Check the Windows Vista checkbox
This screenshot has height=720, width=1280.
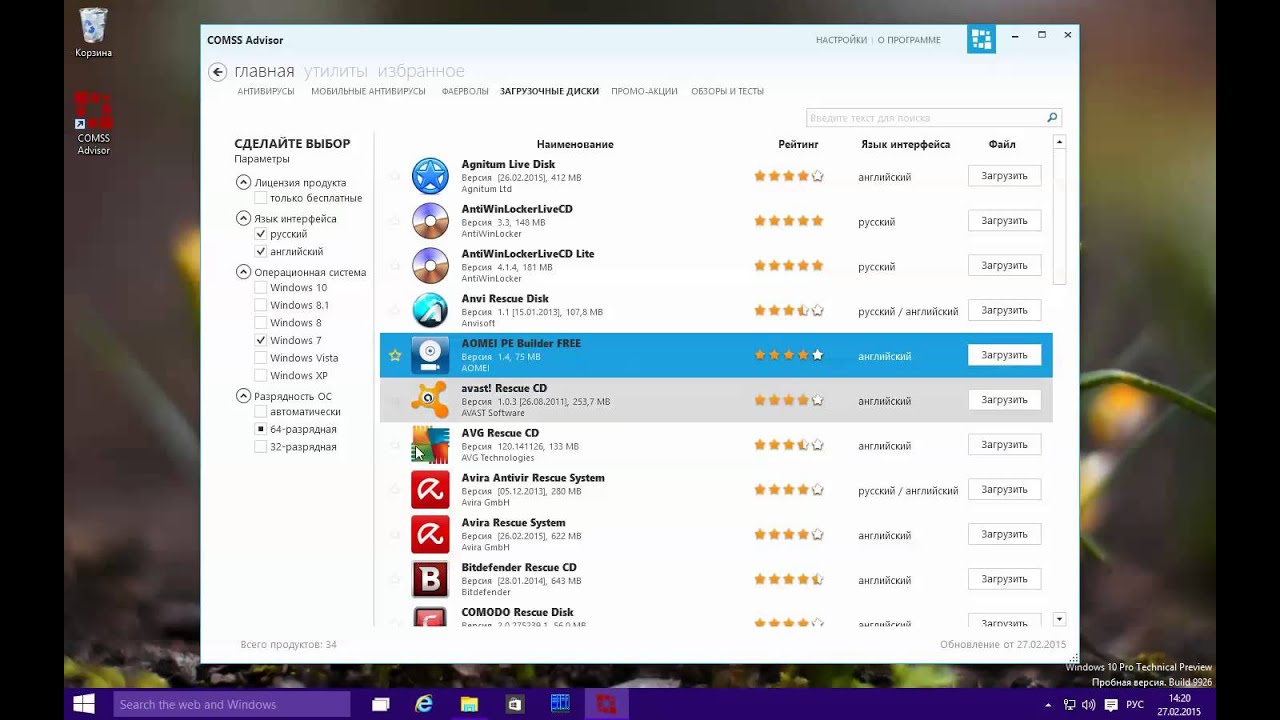coord(260,358)
